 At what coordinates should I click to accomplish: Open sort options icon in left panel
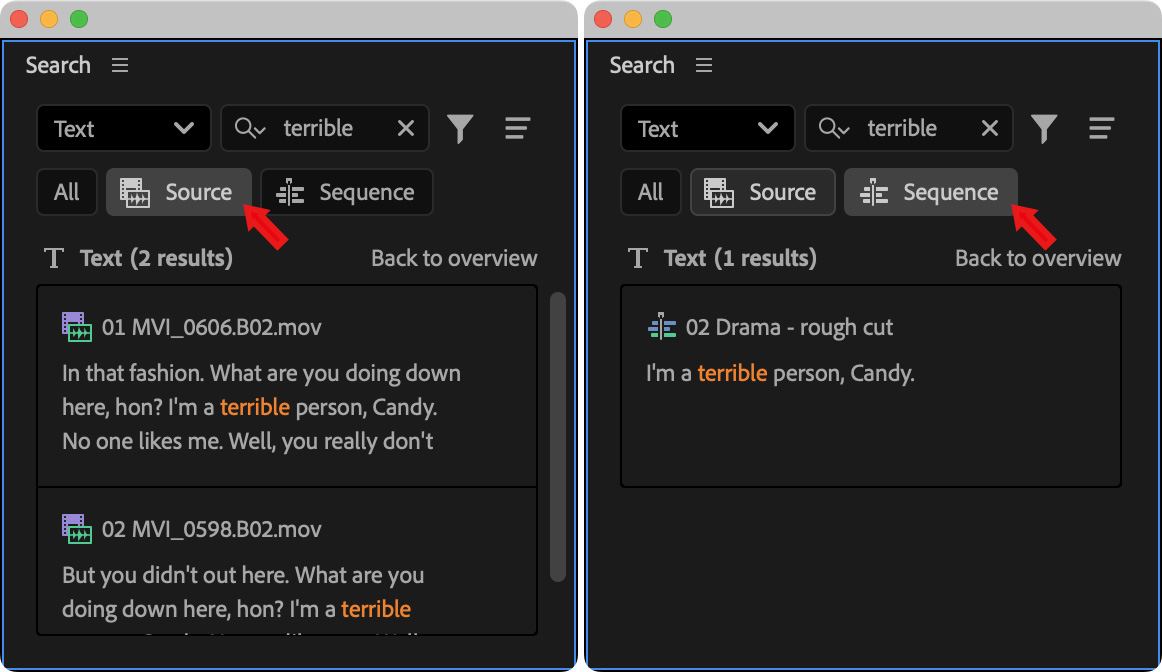click(517, 128)
